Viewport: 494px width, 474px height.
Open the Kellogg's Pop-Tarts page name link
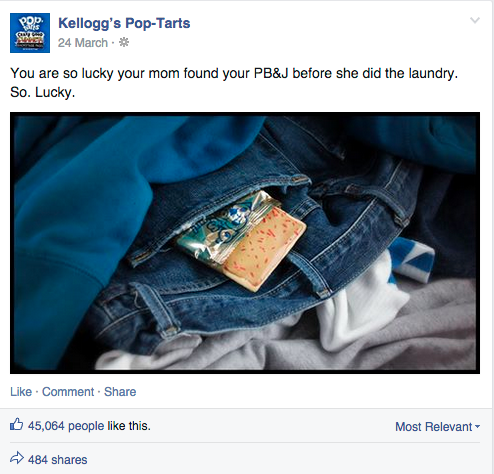tap(124, 23)
